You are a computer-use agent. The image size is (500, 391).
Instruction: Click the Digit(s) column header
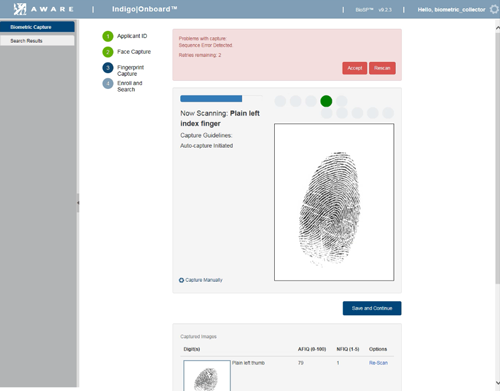[192, 349]
